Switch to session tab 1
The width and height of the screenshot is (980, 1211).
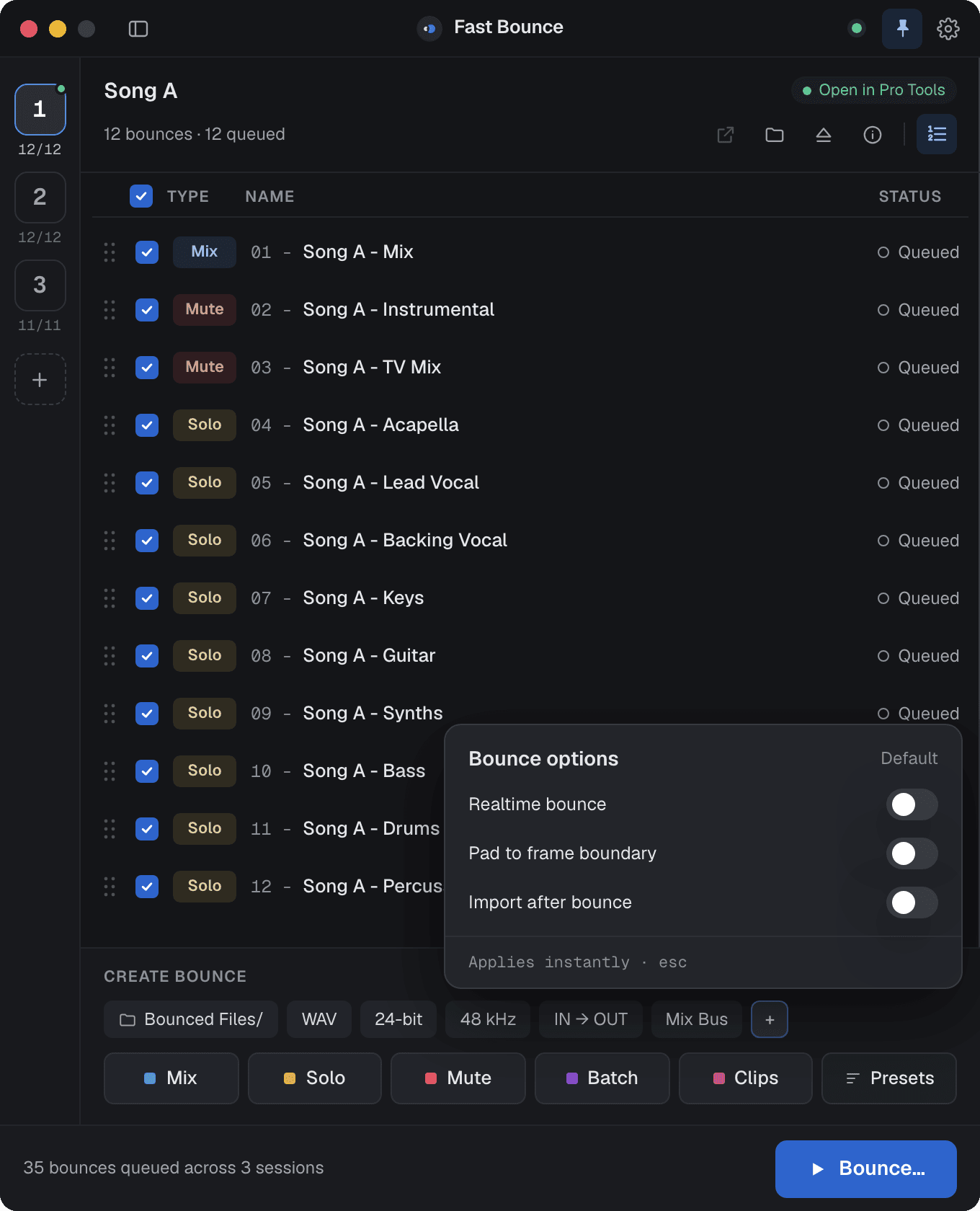(x=40, y=110)
